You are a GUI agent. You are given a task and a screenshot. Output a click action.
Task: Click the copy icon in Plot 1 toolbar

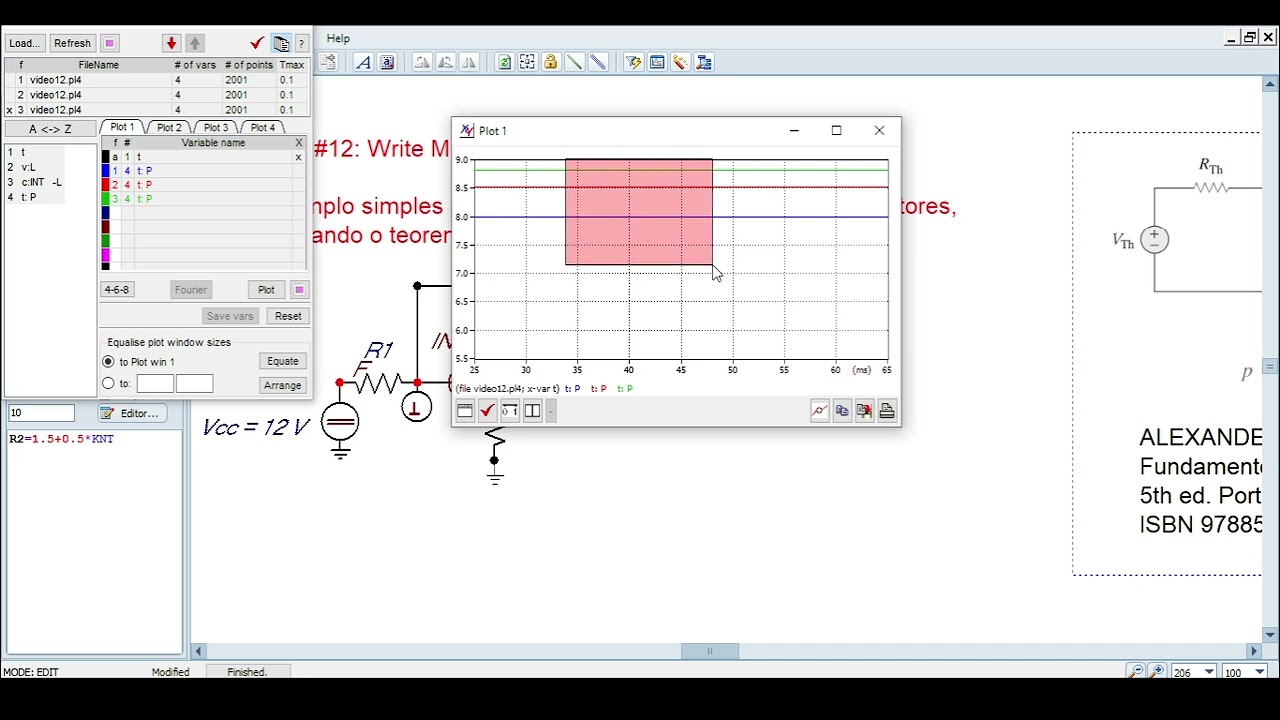tap(842, 411)
